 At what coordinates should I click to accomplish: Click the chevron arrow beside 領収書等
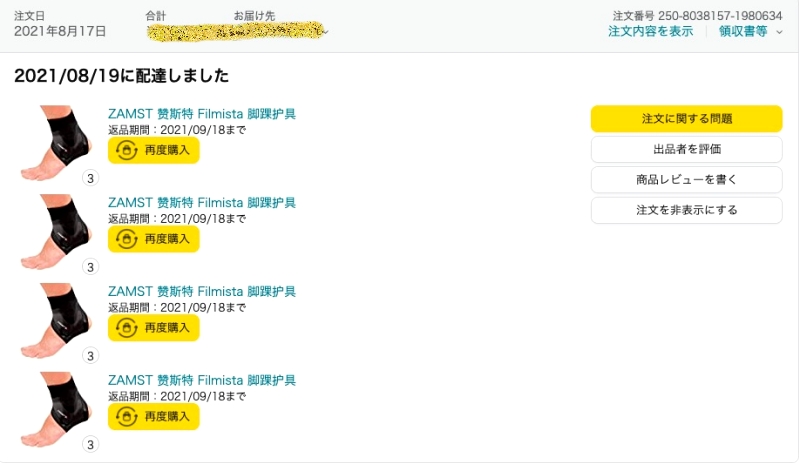coord(780,33)
